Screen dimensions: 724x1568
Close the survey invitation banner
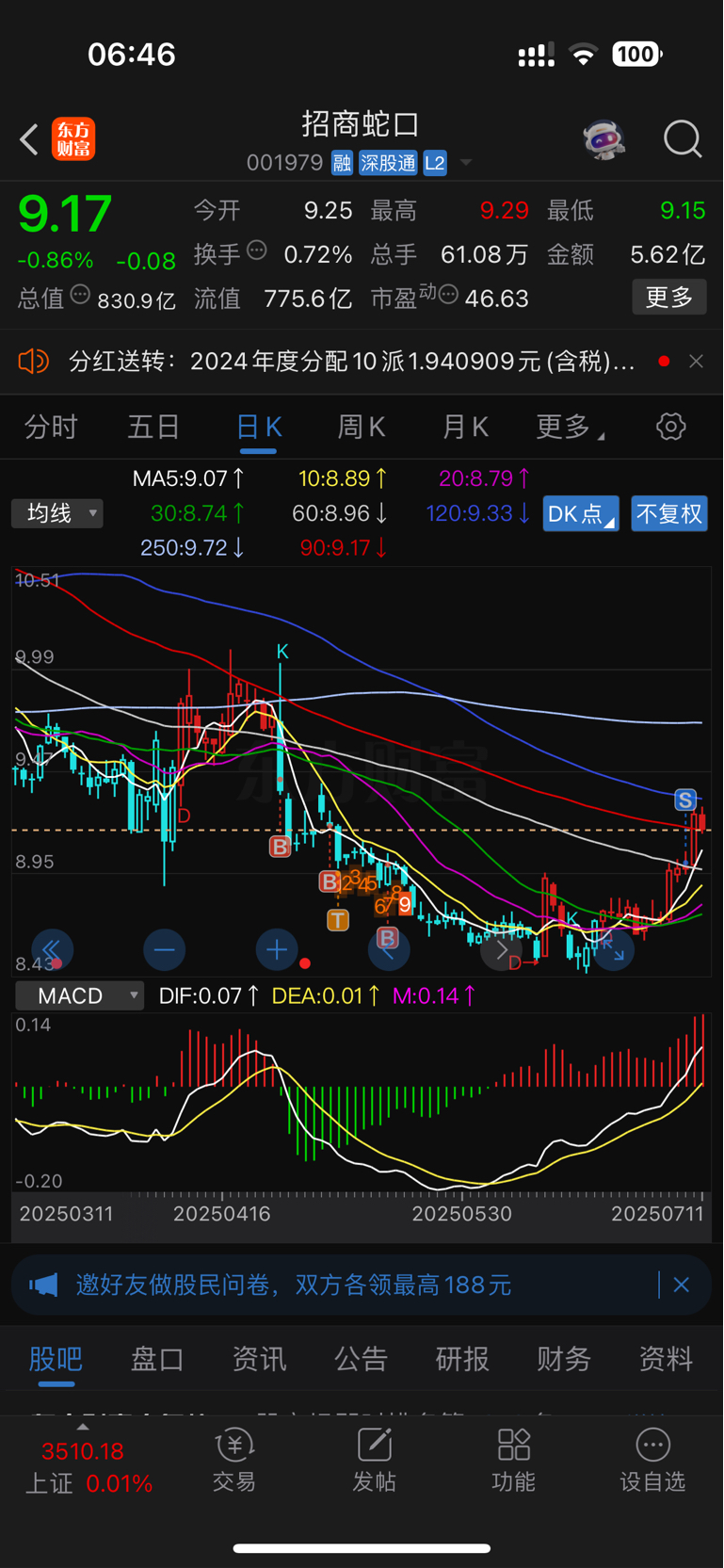[x=682, y=1285]
